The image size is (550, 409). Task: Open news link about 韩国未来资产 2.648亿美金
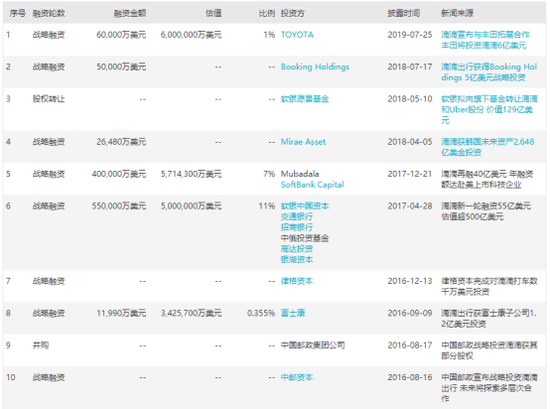pos(488,147)
